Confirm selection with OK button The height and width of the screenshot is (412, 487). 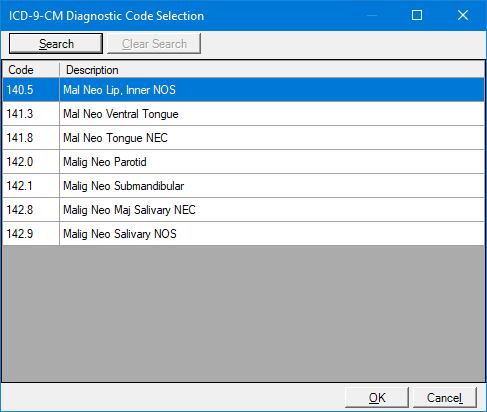tap(377, 397)
